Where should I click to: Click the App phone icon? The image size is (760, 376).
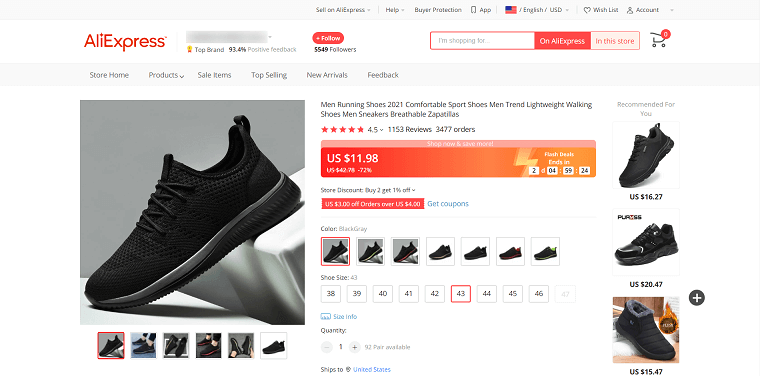point(474,10)
